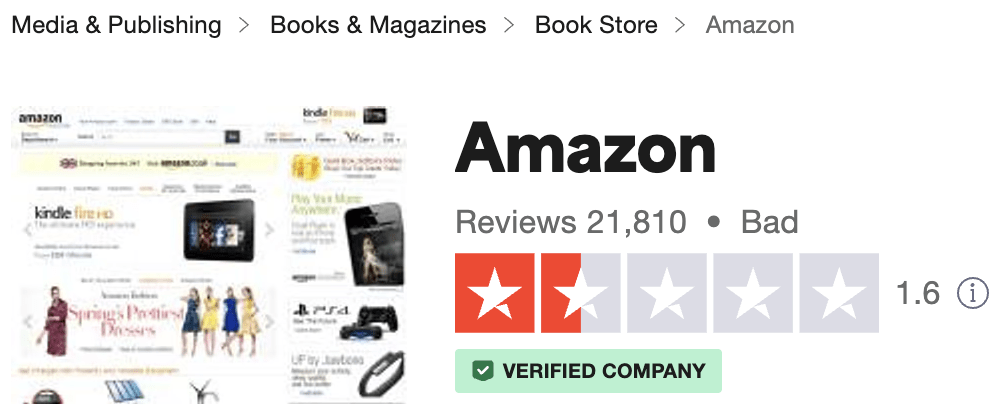Click the third grey star
996x416 pixels.
pyautogui.click(x=666, y=293)
